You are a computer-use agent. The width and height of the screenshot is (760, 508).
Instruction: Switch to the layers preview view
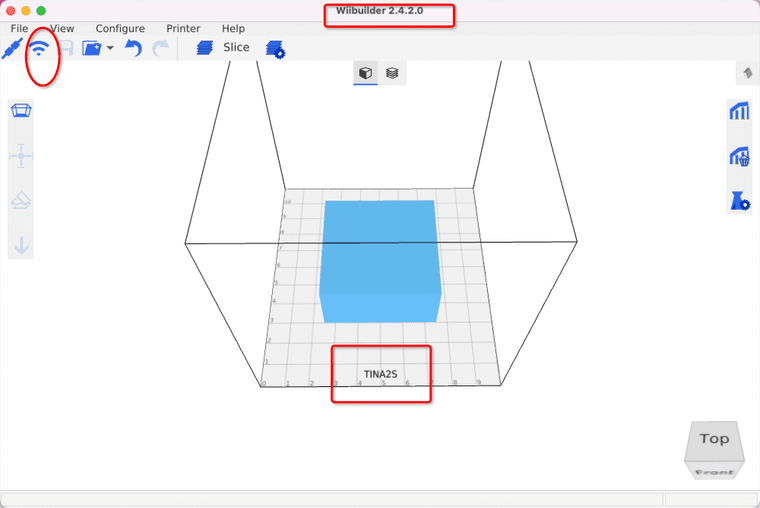click(393, 73)
